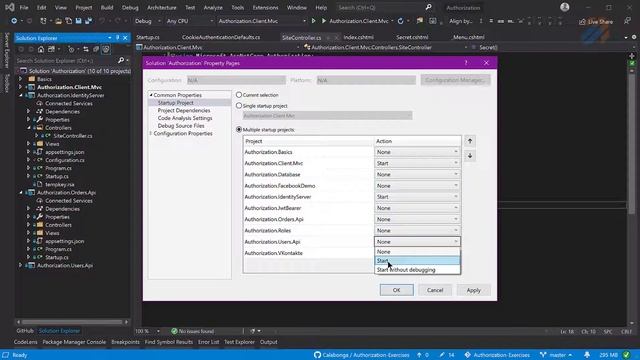Viewport: 640px width, 360px height.
Task: Switch to Startup.cs editor tab
Action: click(x=148, y=37)
